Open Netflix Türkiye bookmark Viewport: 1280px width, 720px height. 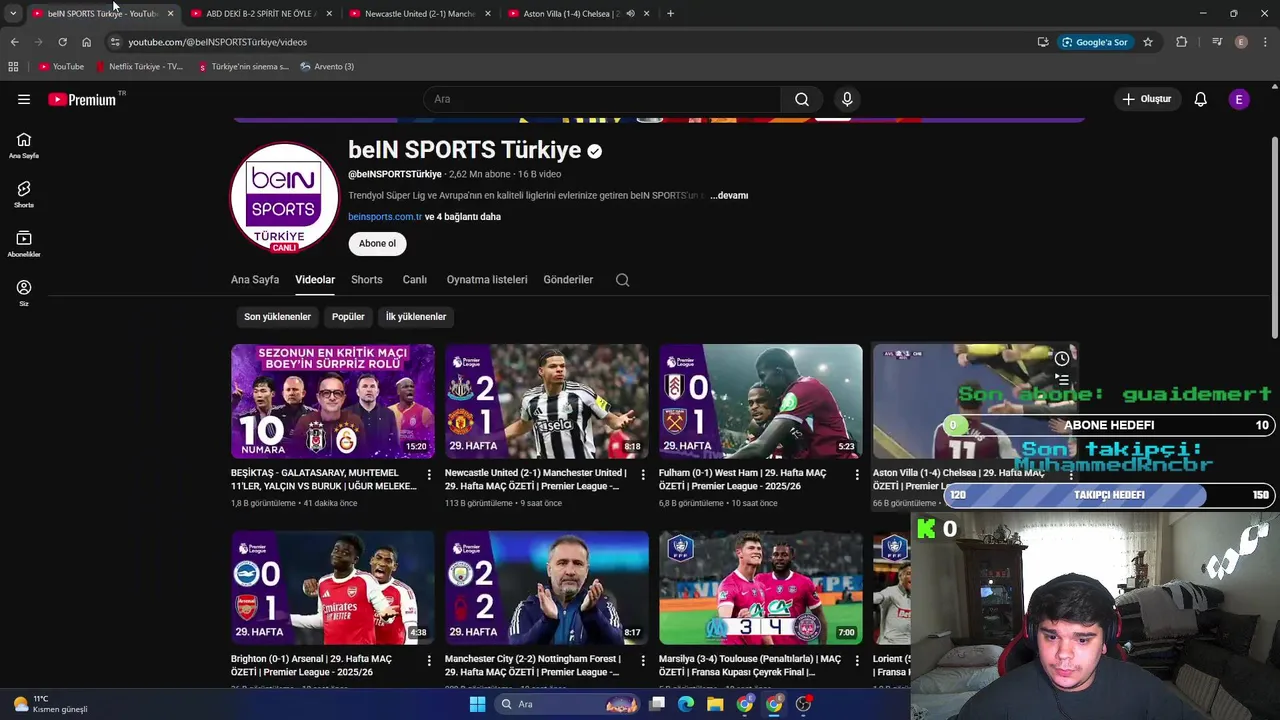139,67
